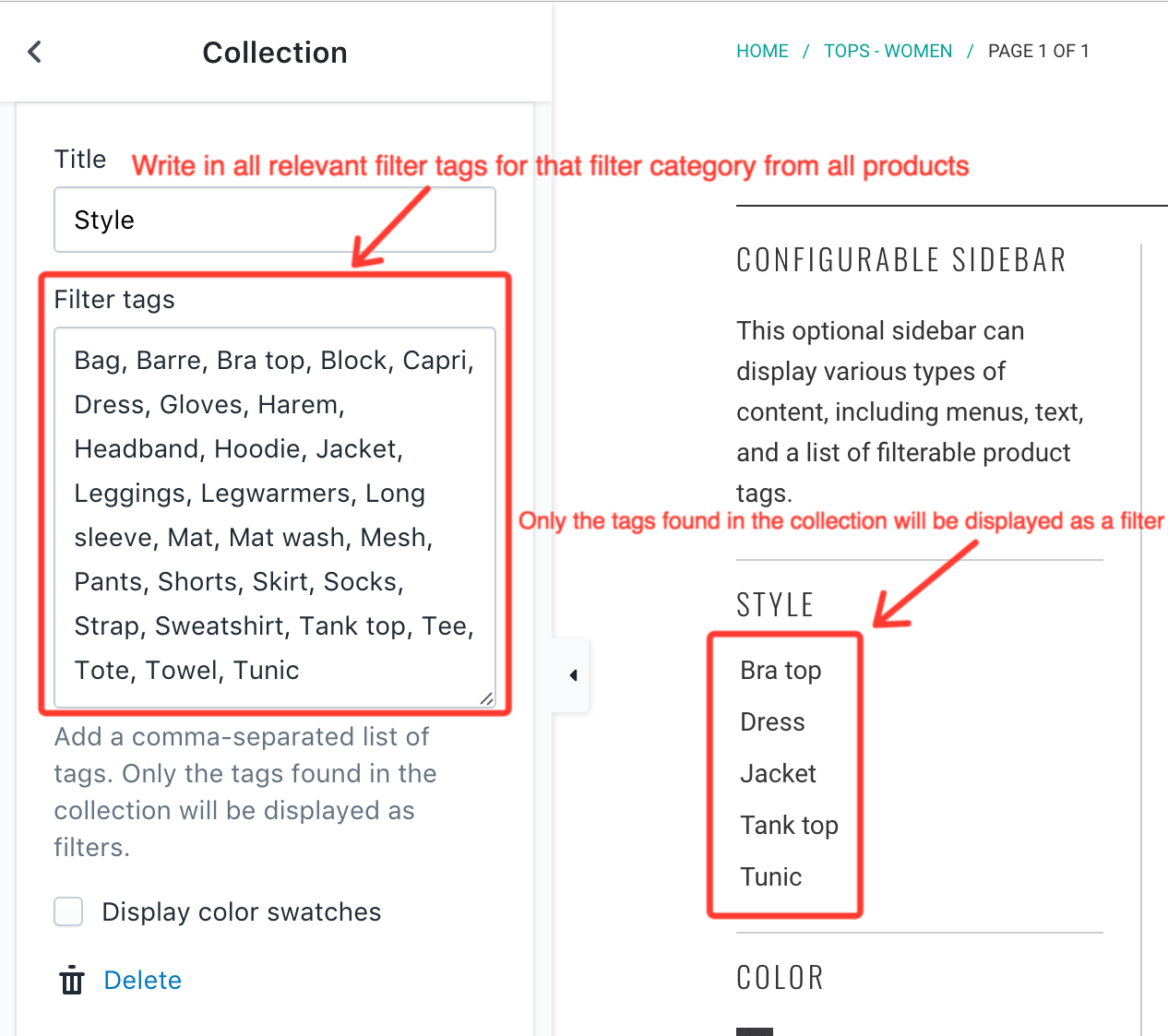Apply the Tunic style filter
Image resolution: width=1168 pixels, height=1036 pixels.
(x=770, y=877)
